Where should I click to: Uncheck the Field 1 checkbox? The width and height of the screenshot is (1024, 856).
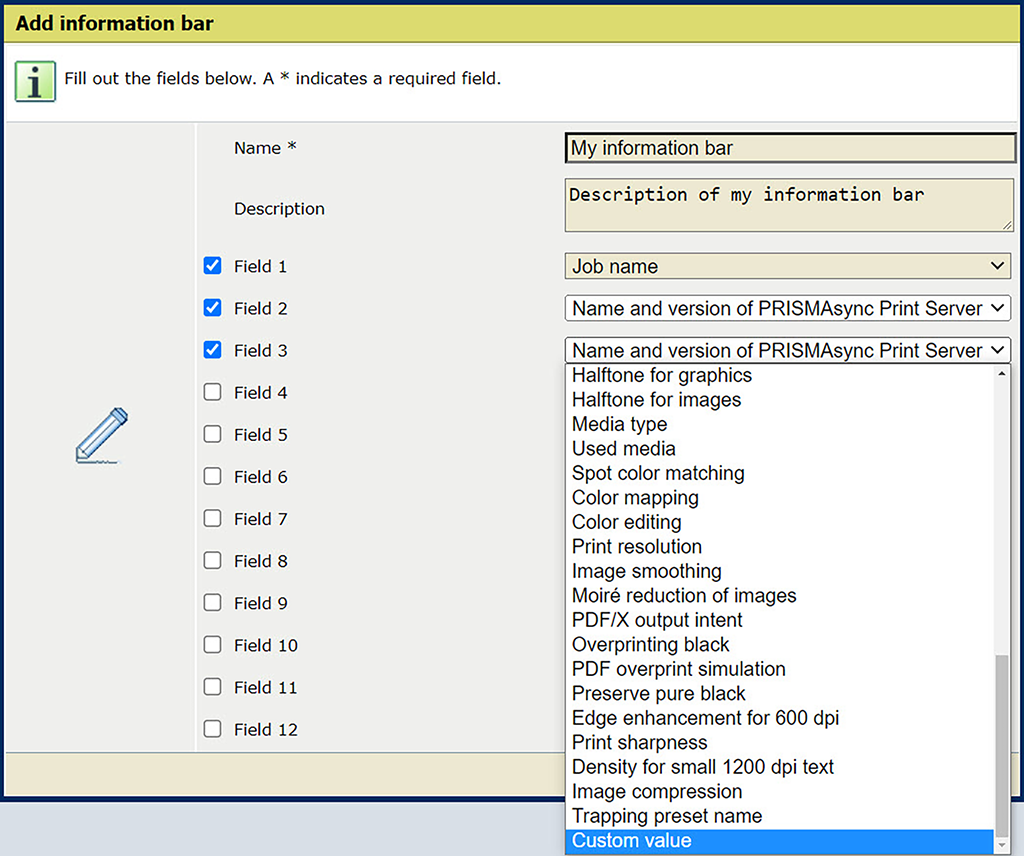212,266
